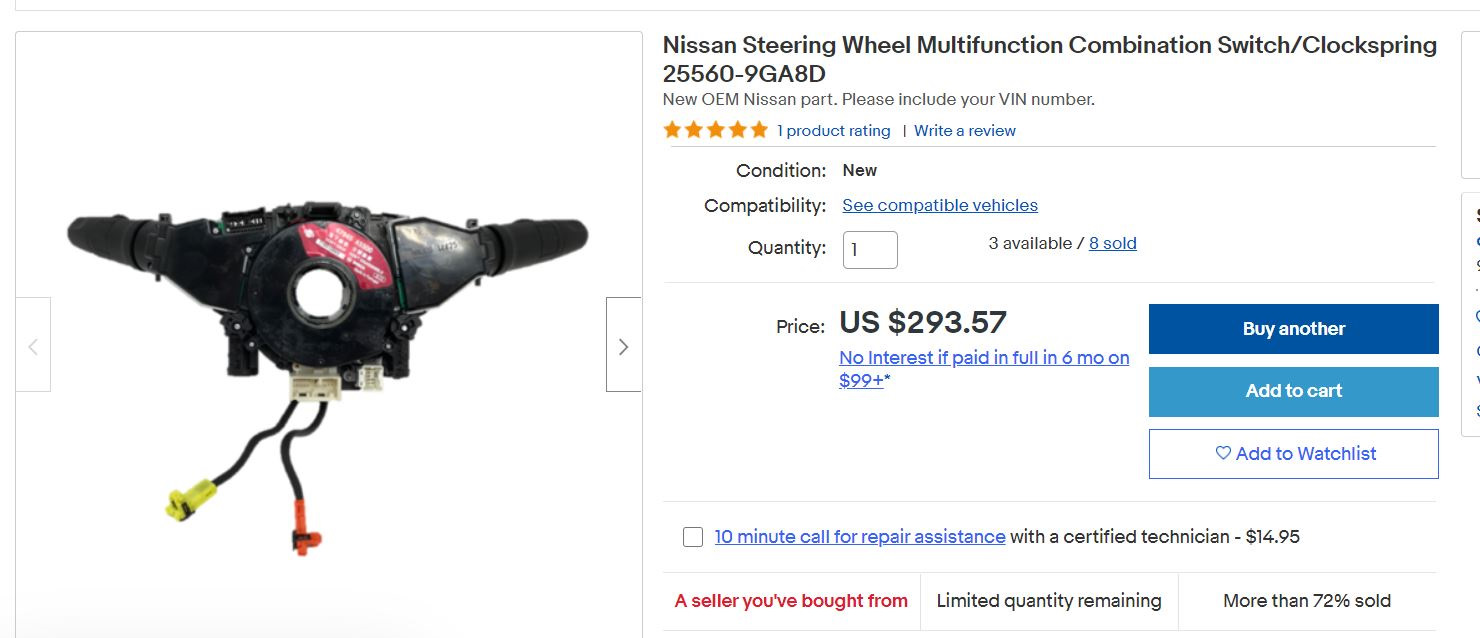The height and width of the screenshot is (638, 1480).
Task: Click the Write a review link
Action: tap(964, 131)
